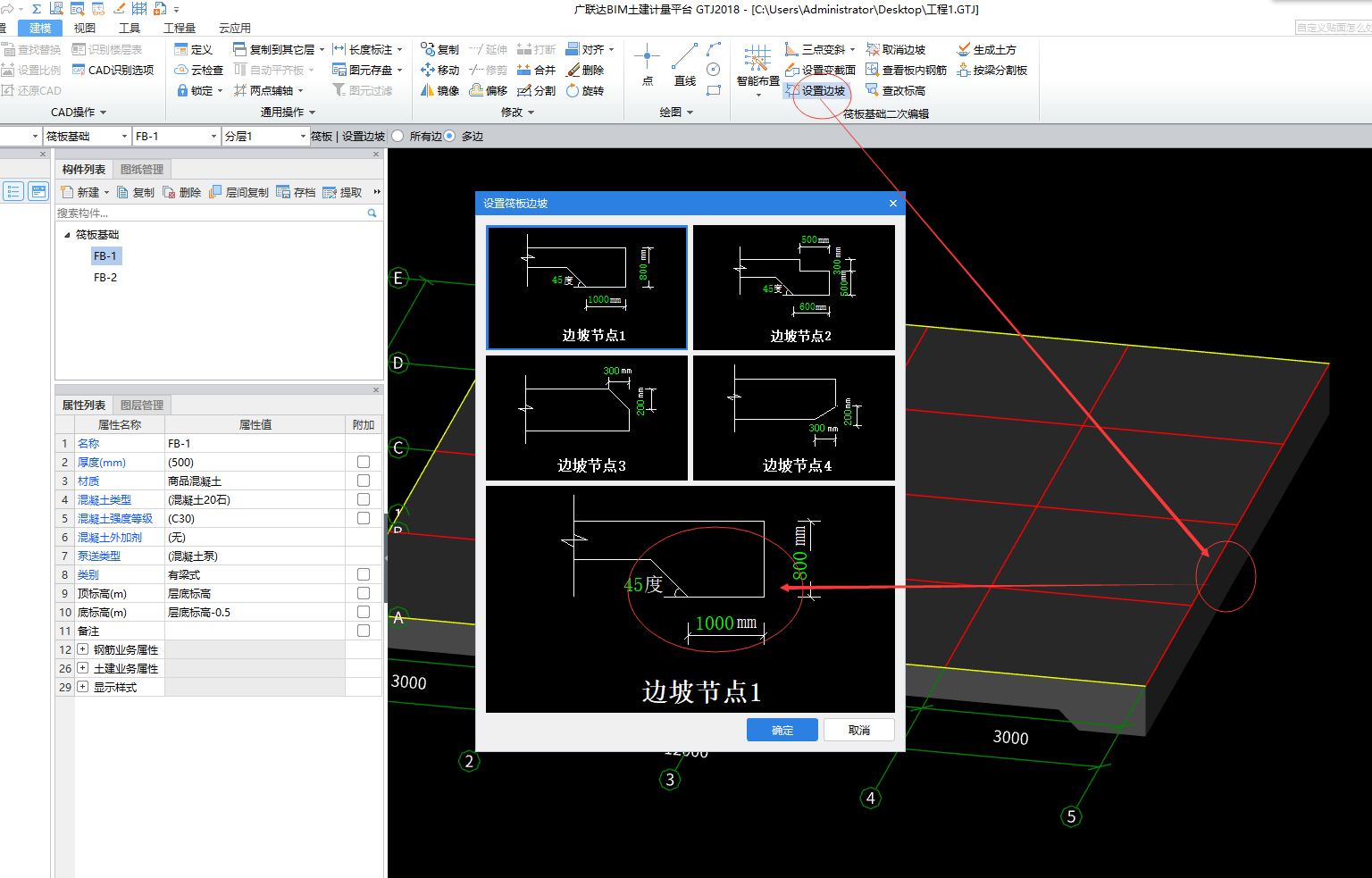The height and width of the screenshot is (878, 1372).
Task: Collapse the 筏板基础 tree node
Action: pyautogui.click(x=67, y=235)
